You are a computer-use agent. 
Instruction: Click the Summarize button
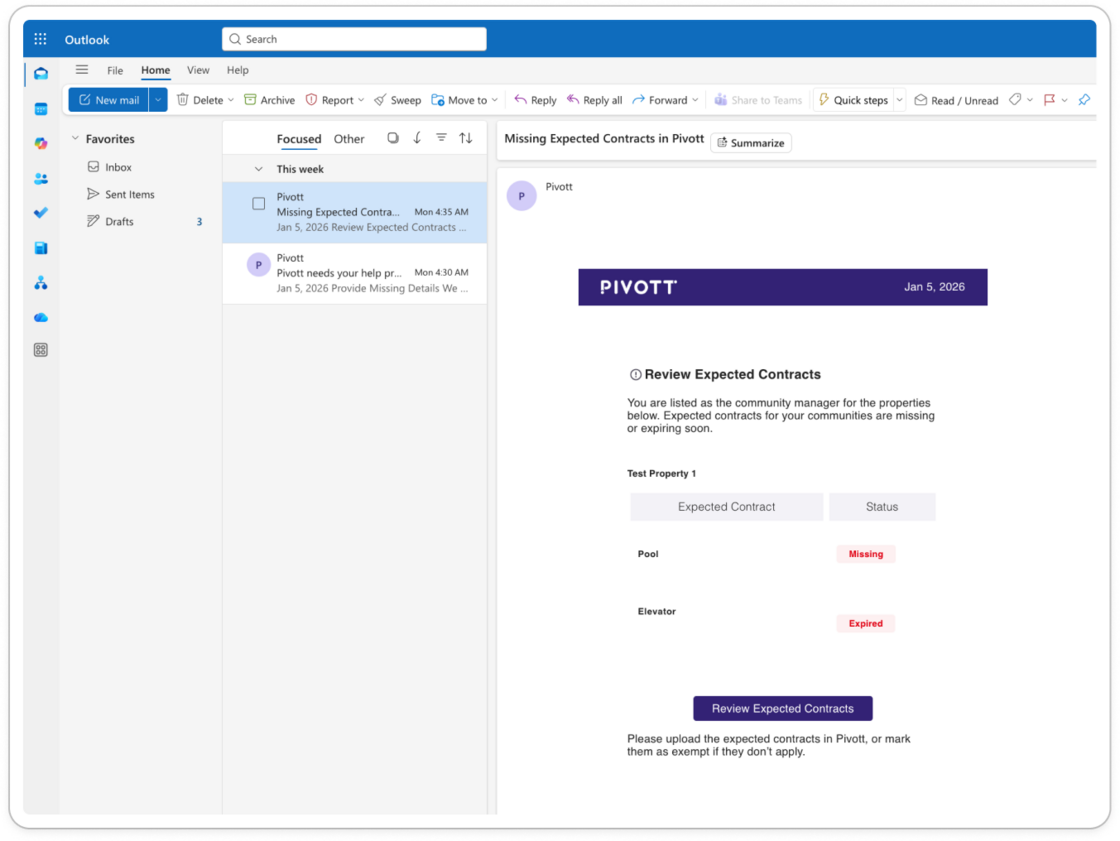[x=751, y=143]
